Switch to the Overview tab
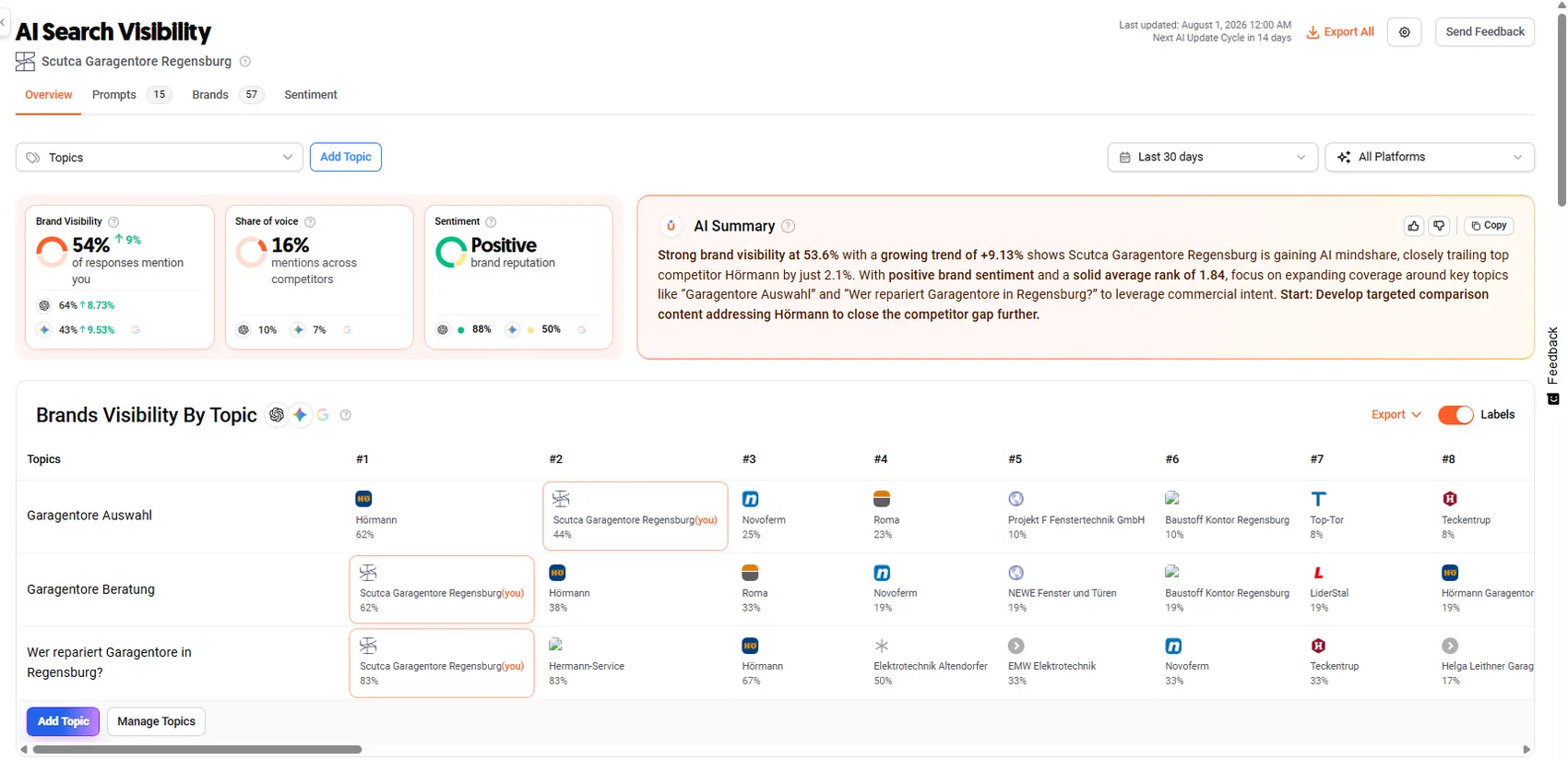The height and width of the screenshot is (760, 1568). pos(48,95)
